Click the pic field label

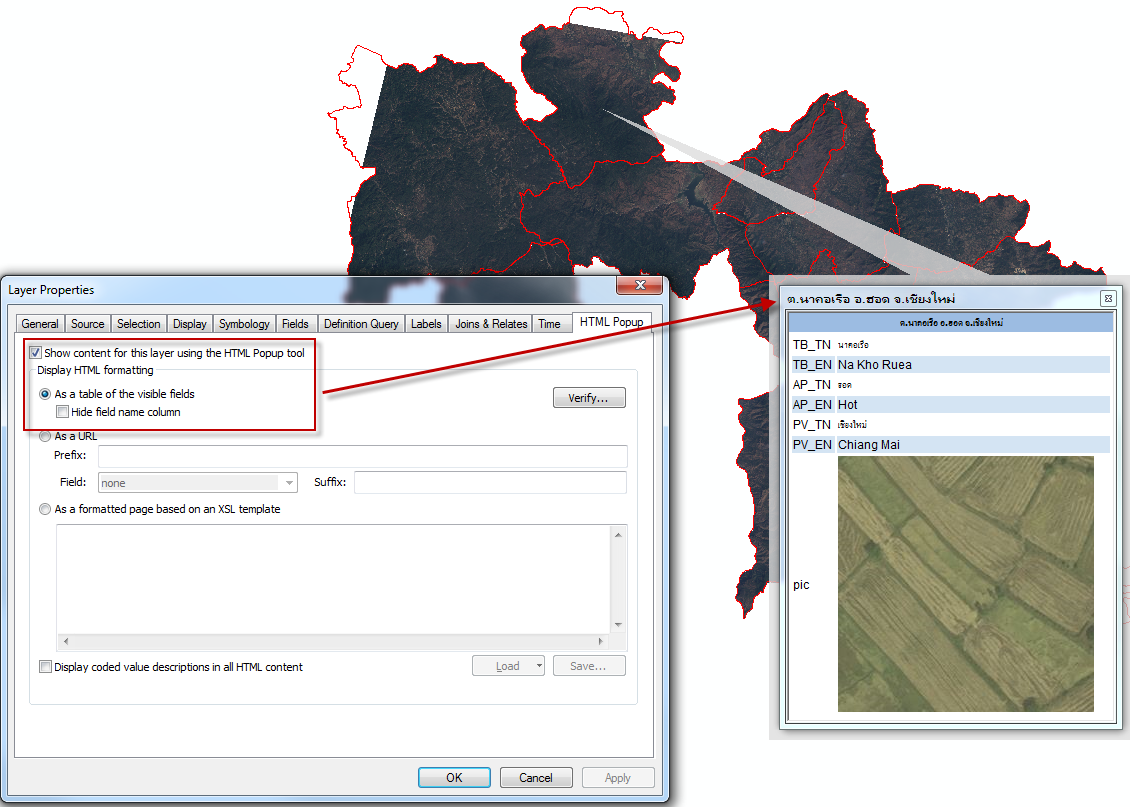click(801, 585)
